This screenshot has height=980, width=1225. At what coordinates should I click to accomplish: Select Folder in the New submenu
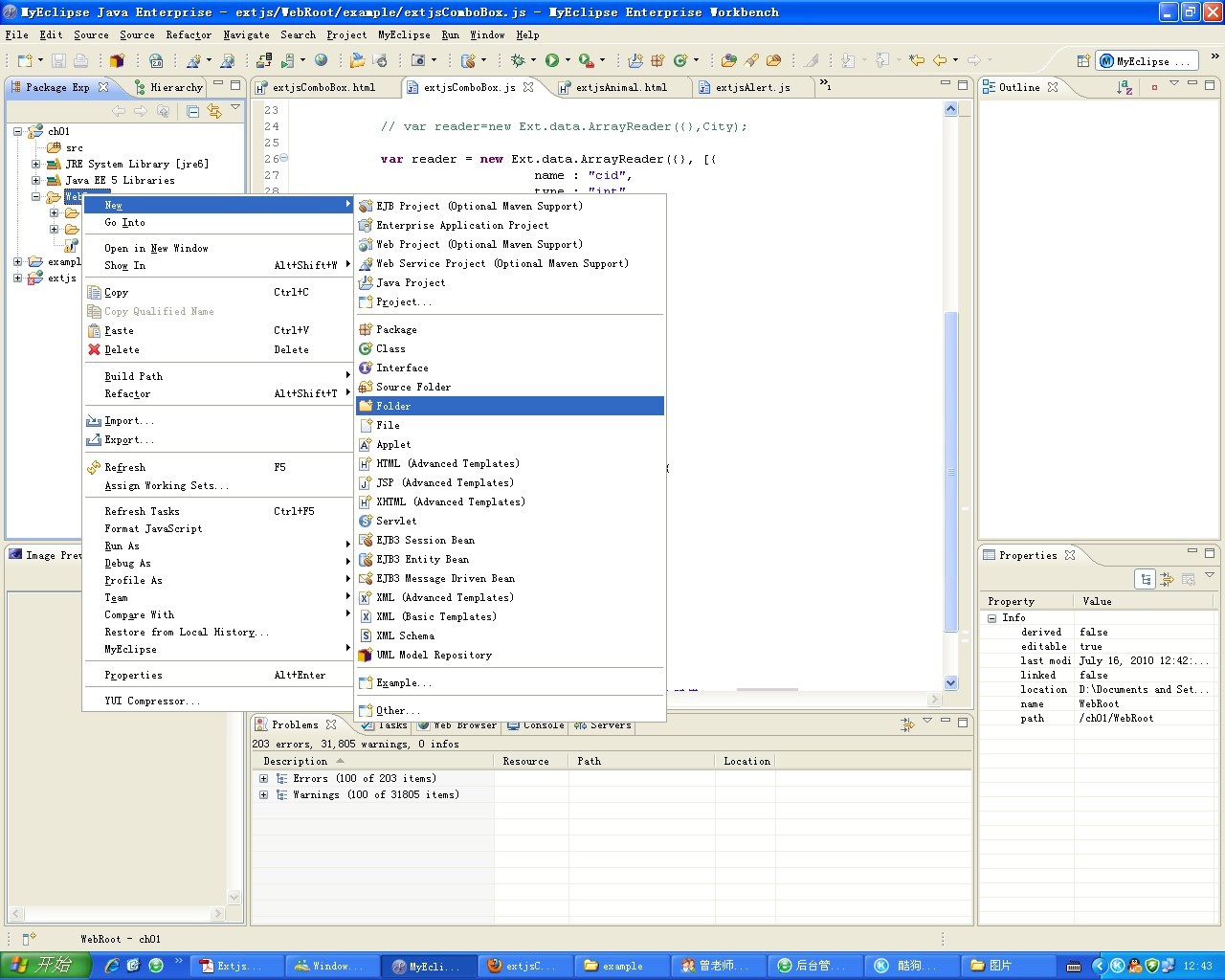[393, 406]
